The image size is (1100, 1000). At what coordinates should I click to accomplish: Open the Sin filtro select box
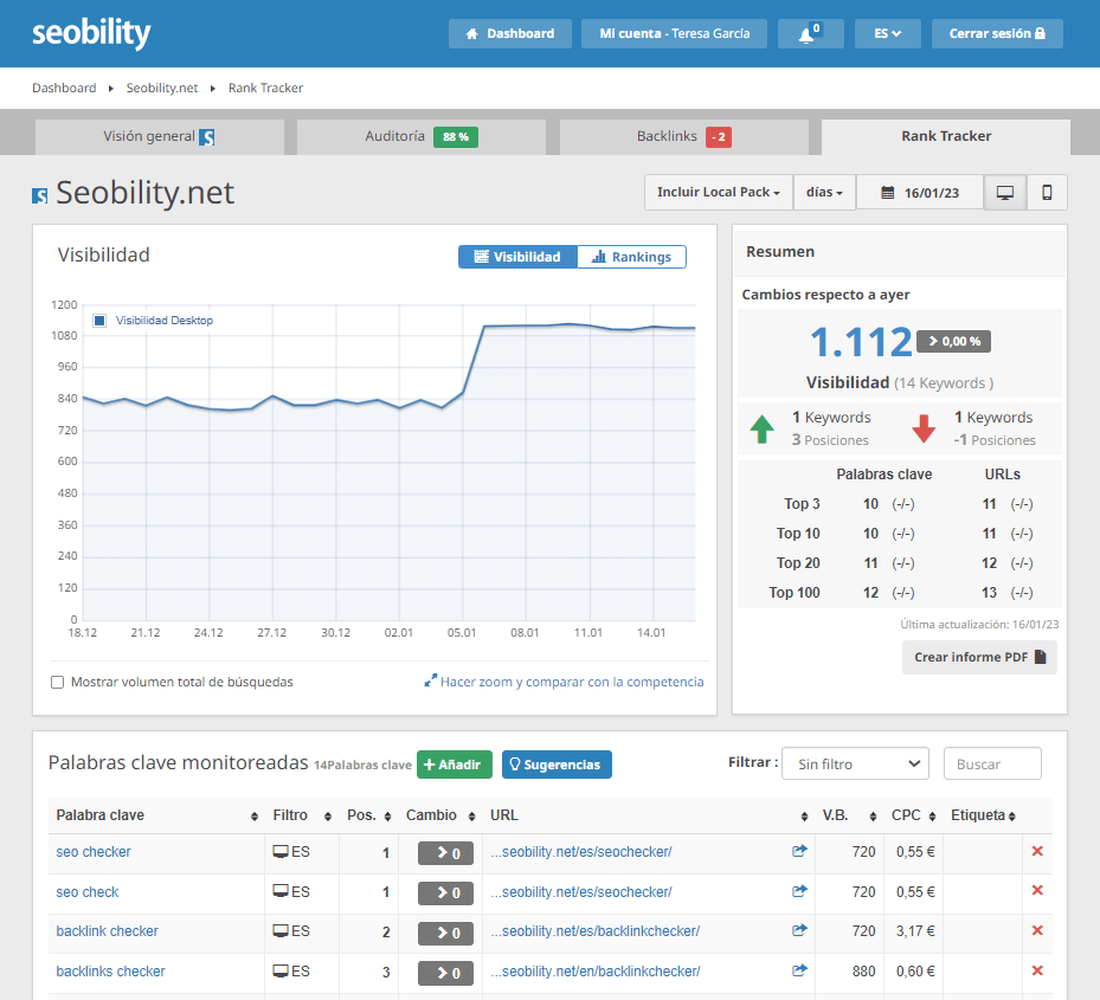(855, 764)
